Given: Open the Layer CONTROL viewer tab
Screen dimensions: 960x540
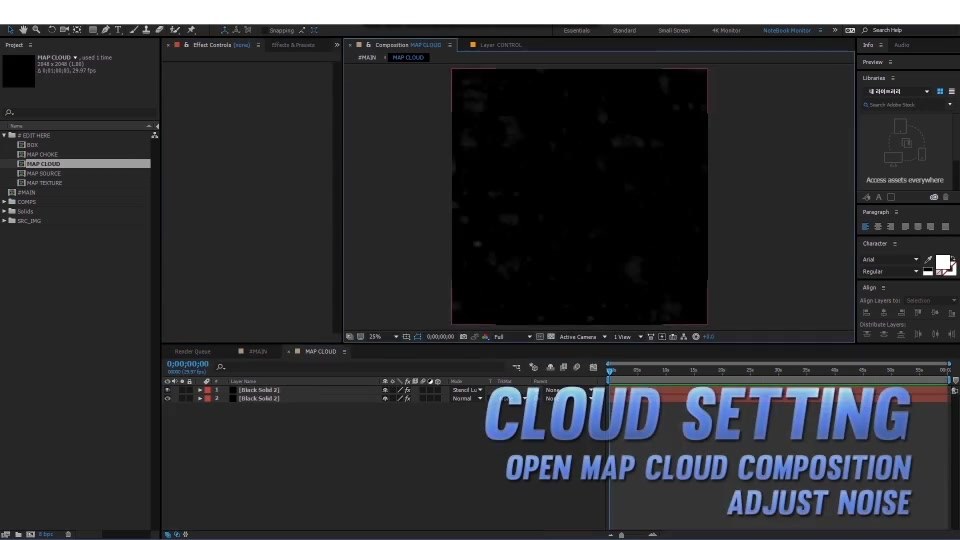Looking at the screenshot, I should click(501, 45).
